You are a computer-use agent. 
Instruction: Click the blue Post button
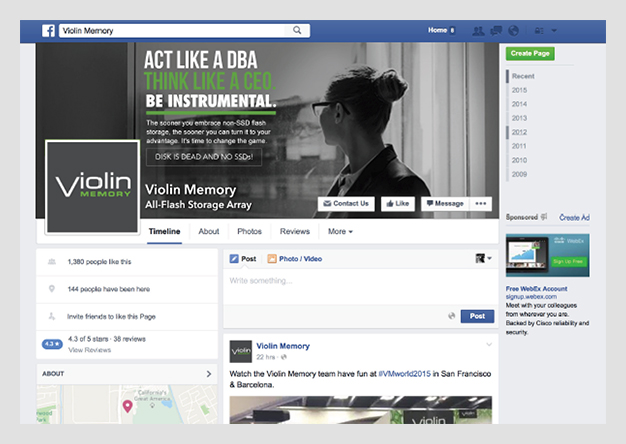click(x=477, y=316)
